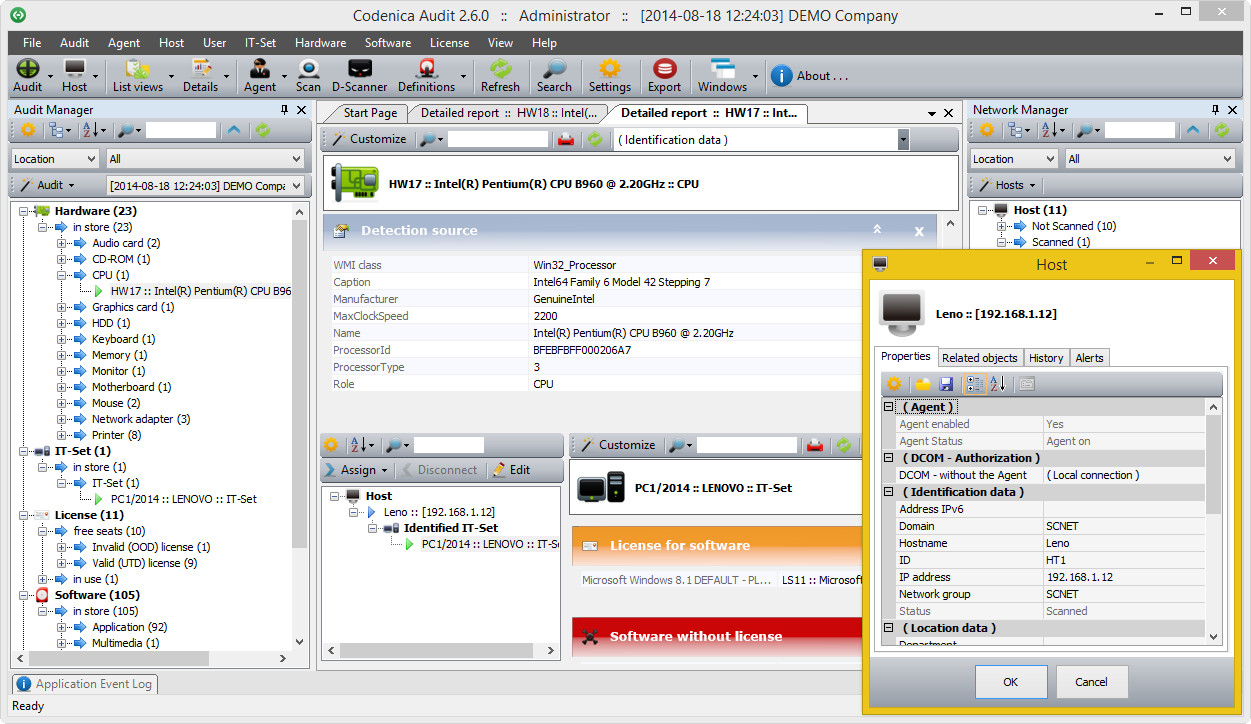The height and width of the screenshot is (724, 1251).
Task: Open the ( Identification data ) combo box
Action: click(761, 140)
